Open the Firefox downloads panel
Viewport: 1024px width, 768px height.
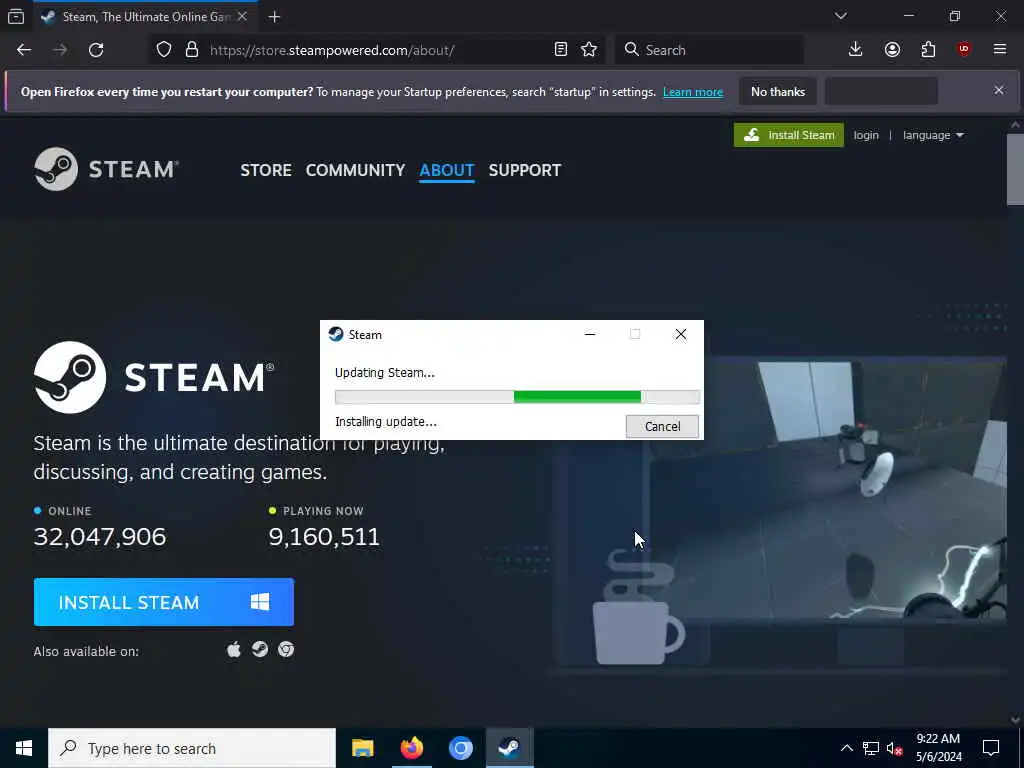coord(855,50)
